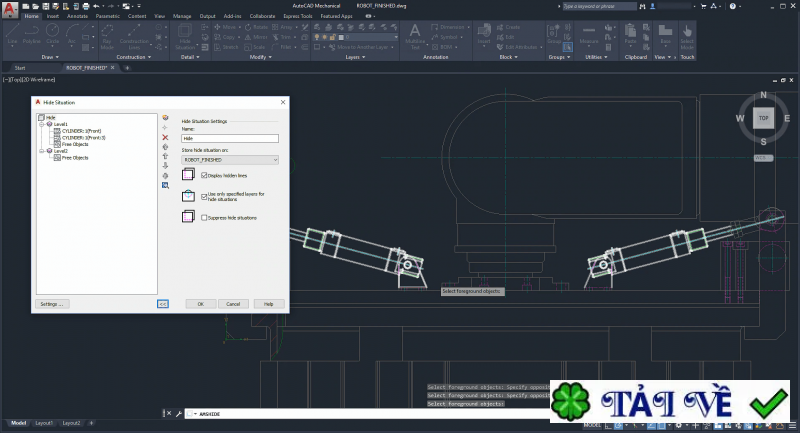Open the Store hide situation on dropdown
This screenshot has height=433, width=800.
(x=229, y=159)
